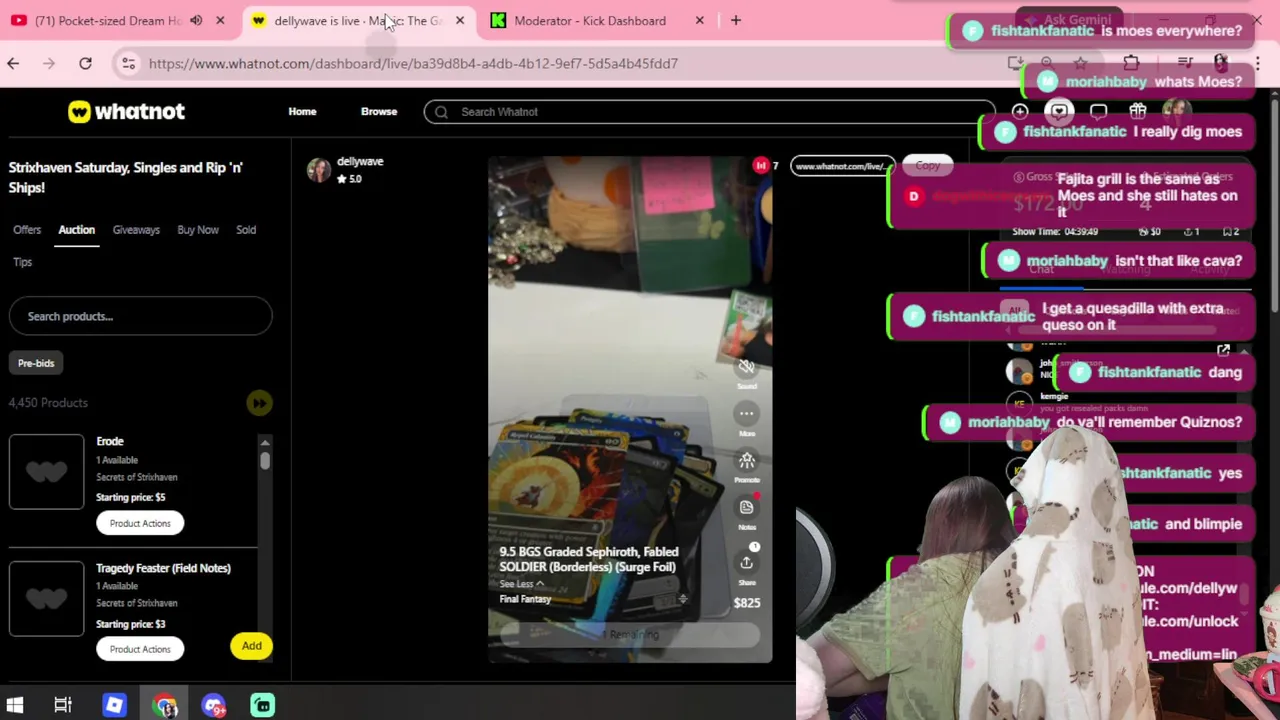Image resolution: width=1280 pixels, height=720 pixels.
Task: Open the Notes icon on the video
Action: [746, 507]
